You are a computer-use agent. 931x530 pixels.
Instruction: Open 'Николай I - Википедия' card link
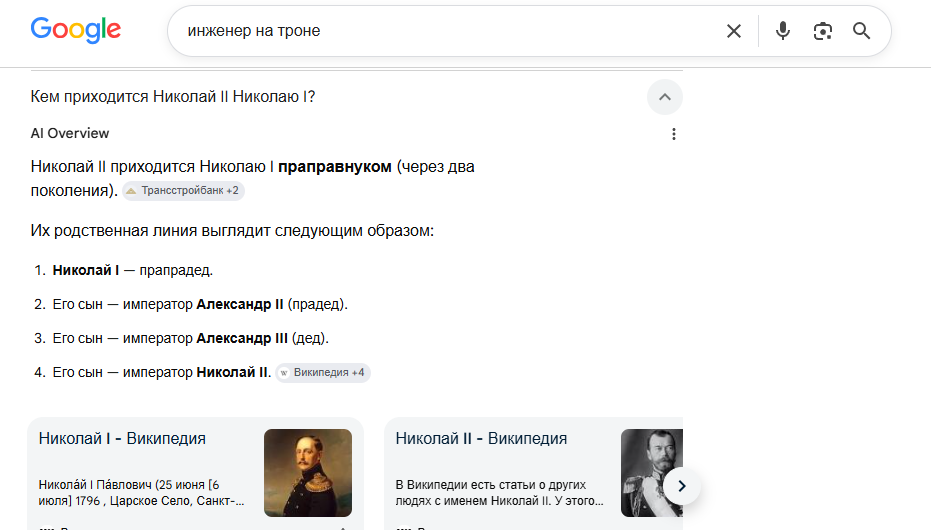point(122,438)
